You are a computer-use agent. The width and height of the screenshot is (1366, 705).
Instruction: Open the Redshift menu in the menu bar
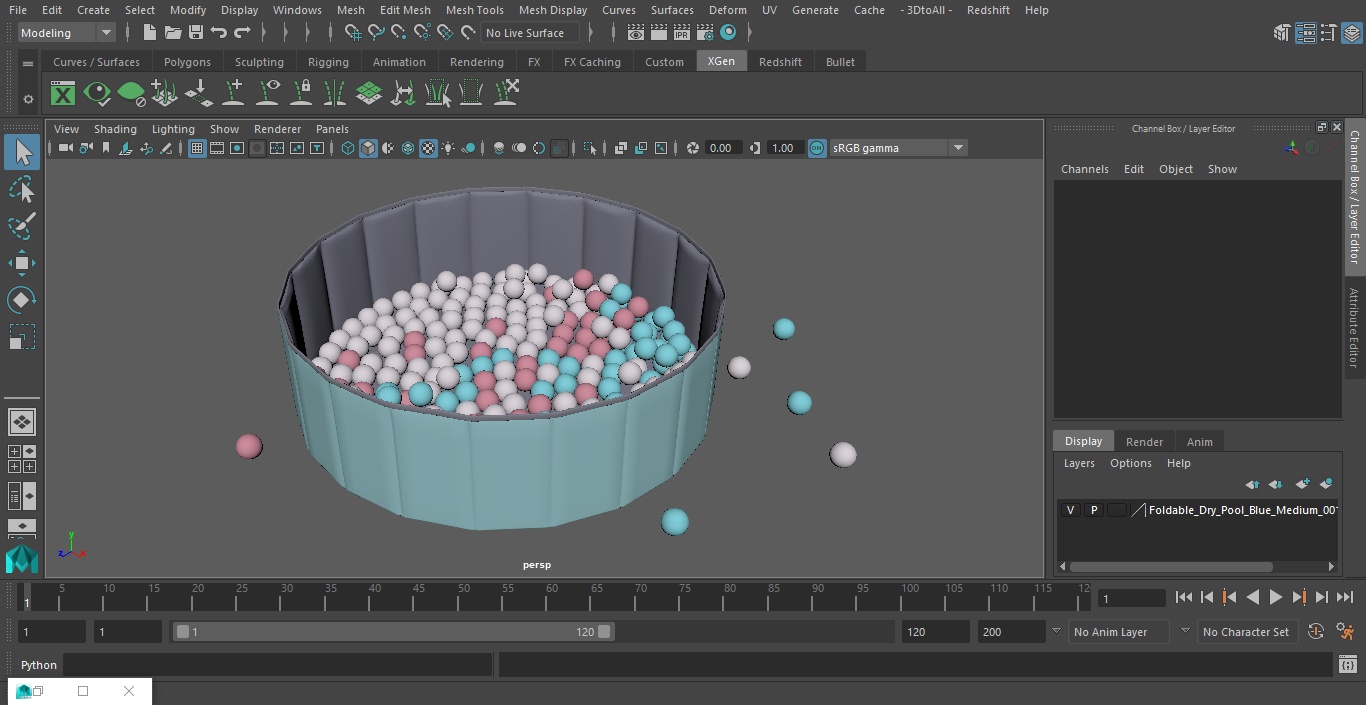pos(988,10)
